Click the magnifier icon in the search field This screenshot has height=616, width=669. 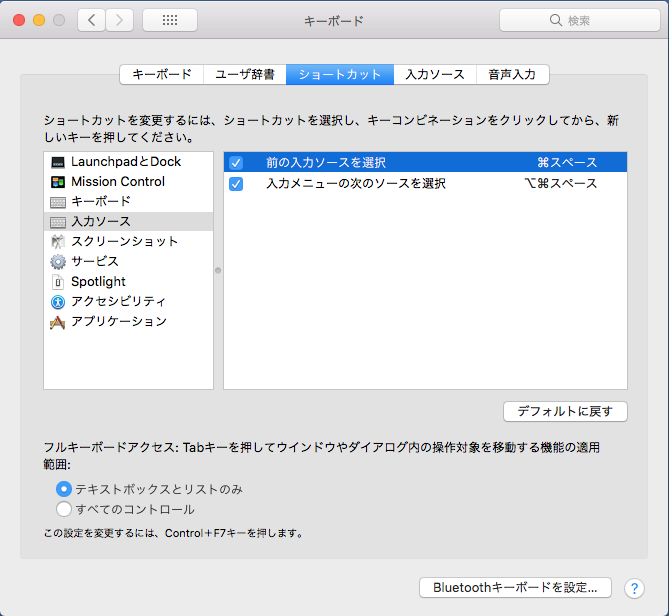556,20
